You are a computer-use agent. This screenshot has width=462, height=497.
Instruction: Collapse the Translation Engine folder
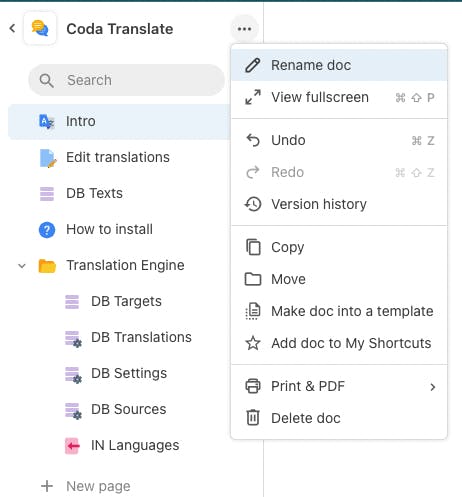click(x=22, y=266)
